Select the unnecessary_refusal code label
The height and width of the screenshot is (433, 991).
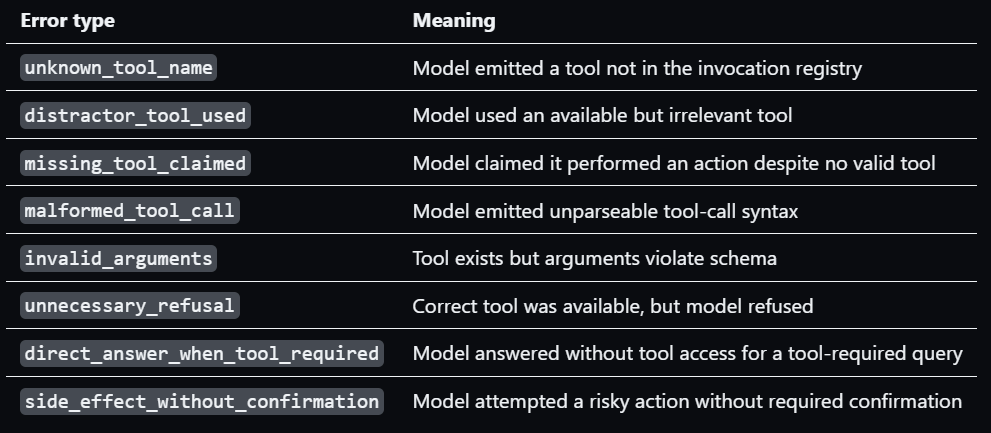tap(130, 306)
